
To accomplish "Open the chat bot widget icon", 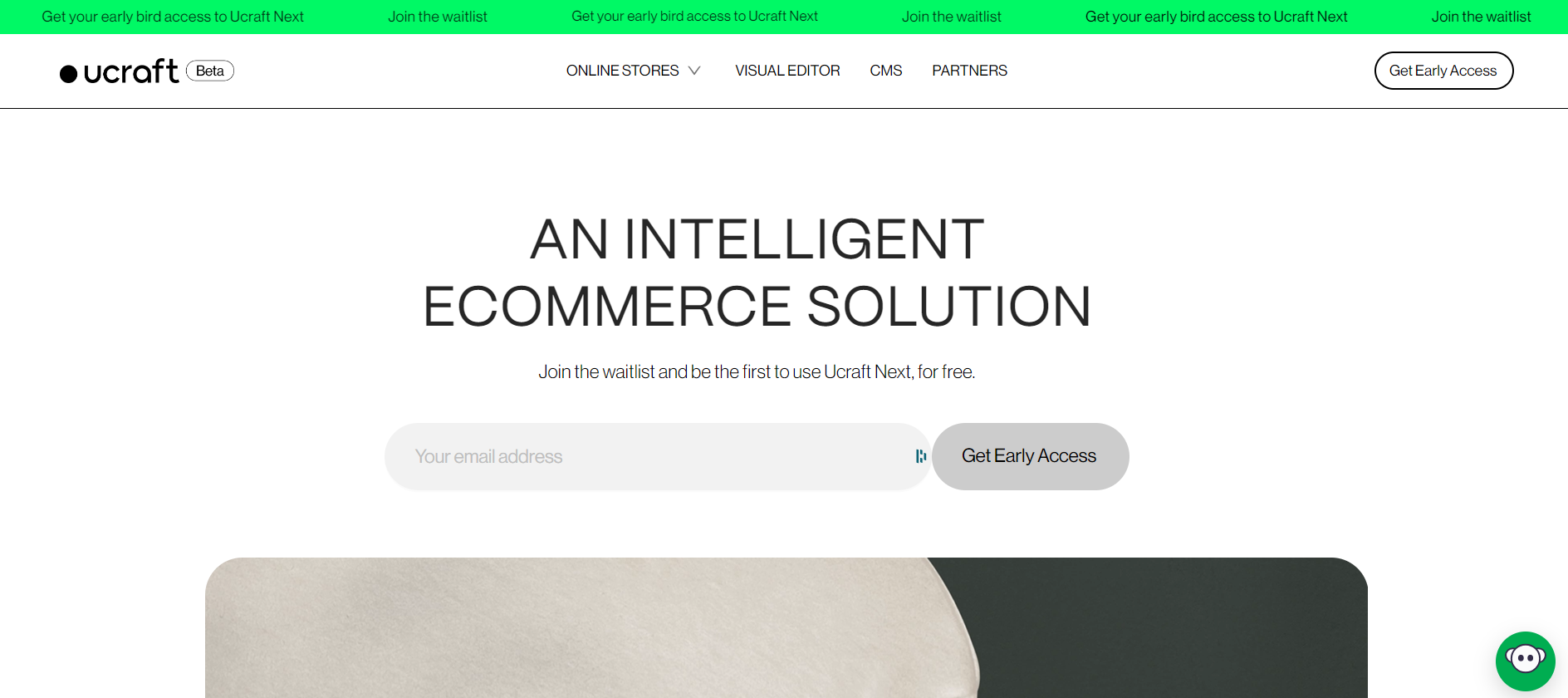I will pyautogui.click(x=1525, y=661).
